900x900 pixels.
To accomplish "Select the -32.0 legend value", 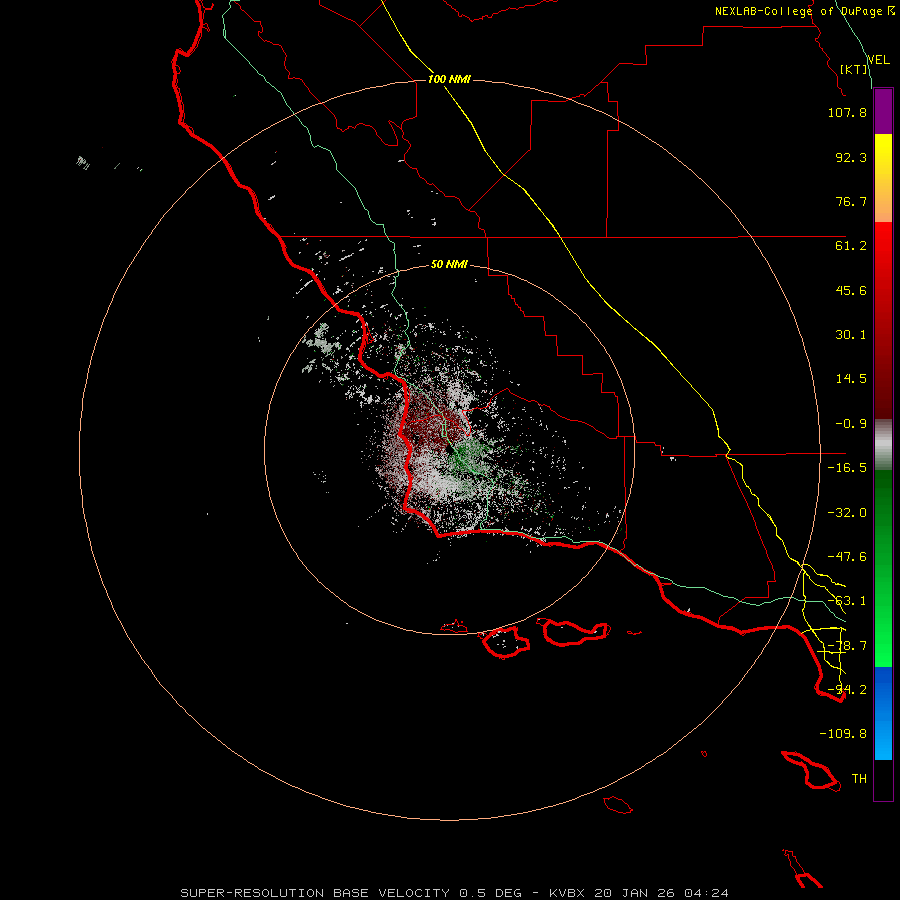I will [847, 513].
